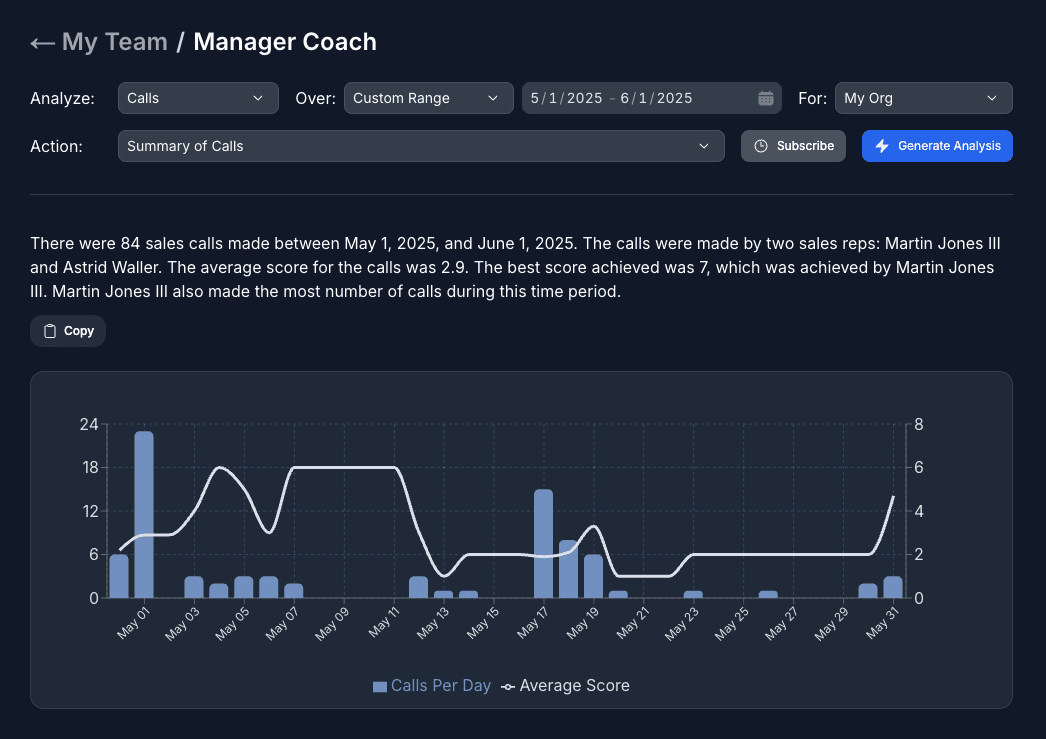Open the For My Org dropdown
The height and width of the screenshot is (739, 1046).
(x=923, y=98)
